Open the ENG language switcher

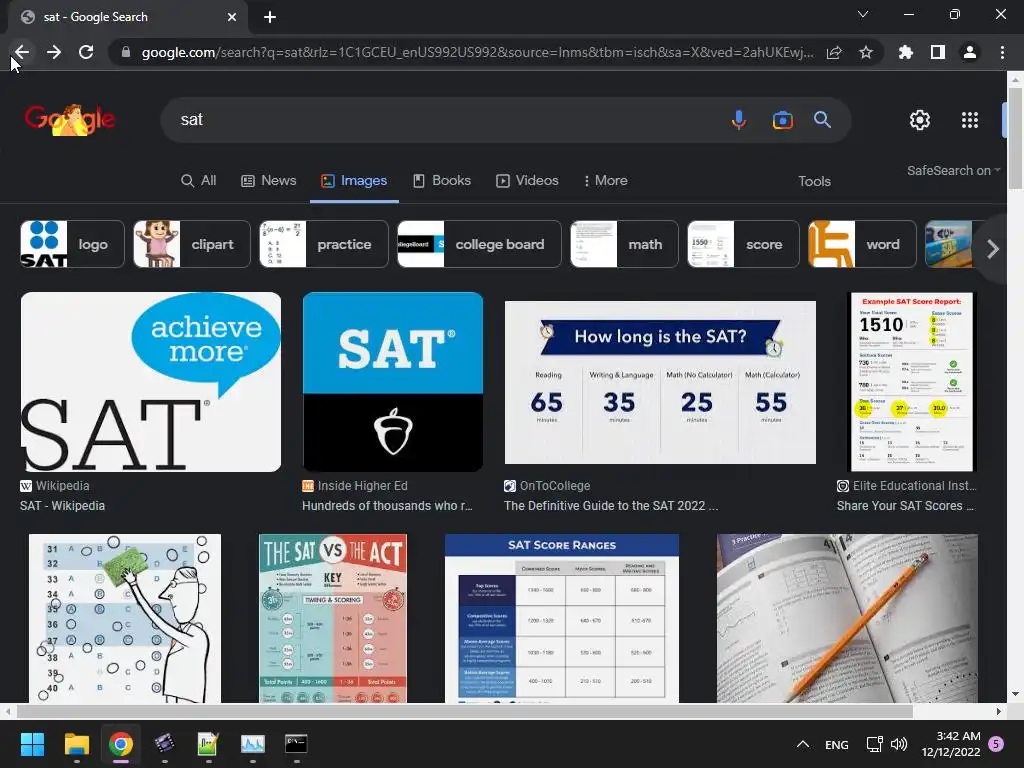click(837, 744)
